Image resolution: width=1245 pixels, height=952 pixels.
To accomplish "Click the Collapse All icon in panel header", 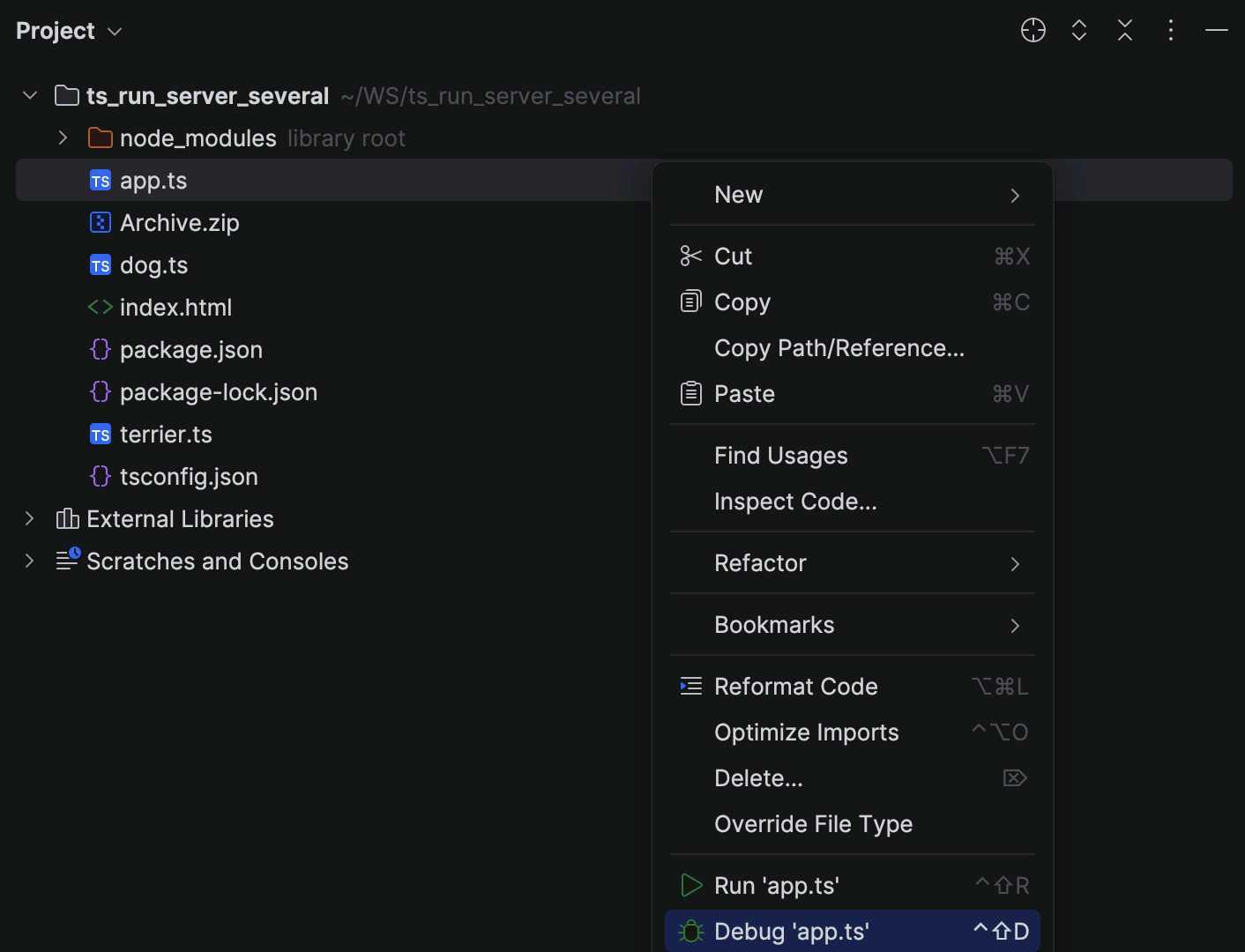I will (x=1124, y=30).
